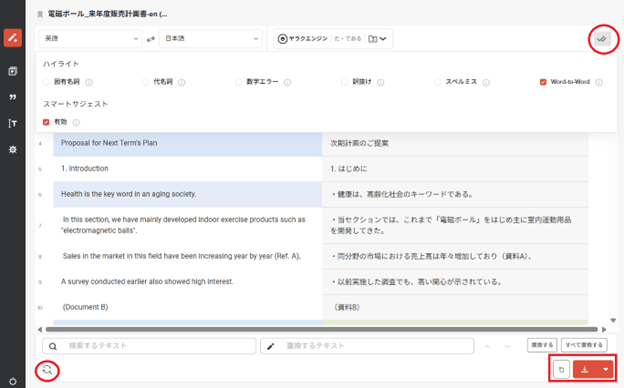Viewport: 624px width, 388px height.
Task: Click translation starting '当セクションでは'
Action: 451,225
